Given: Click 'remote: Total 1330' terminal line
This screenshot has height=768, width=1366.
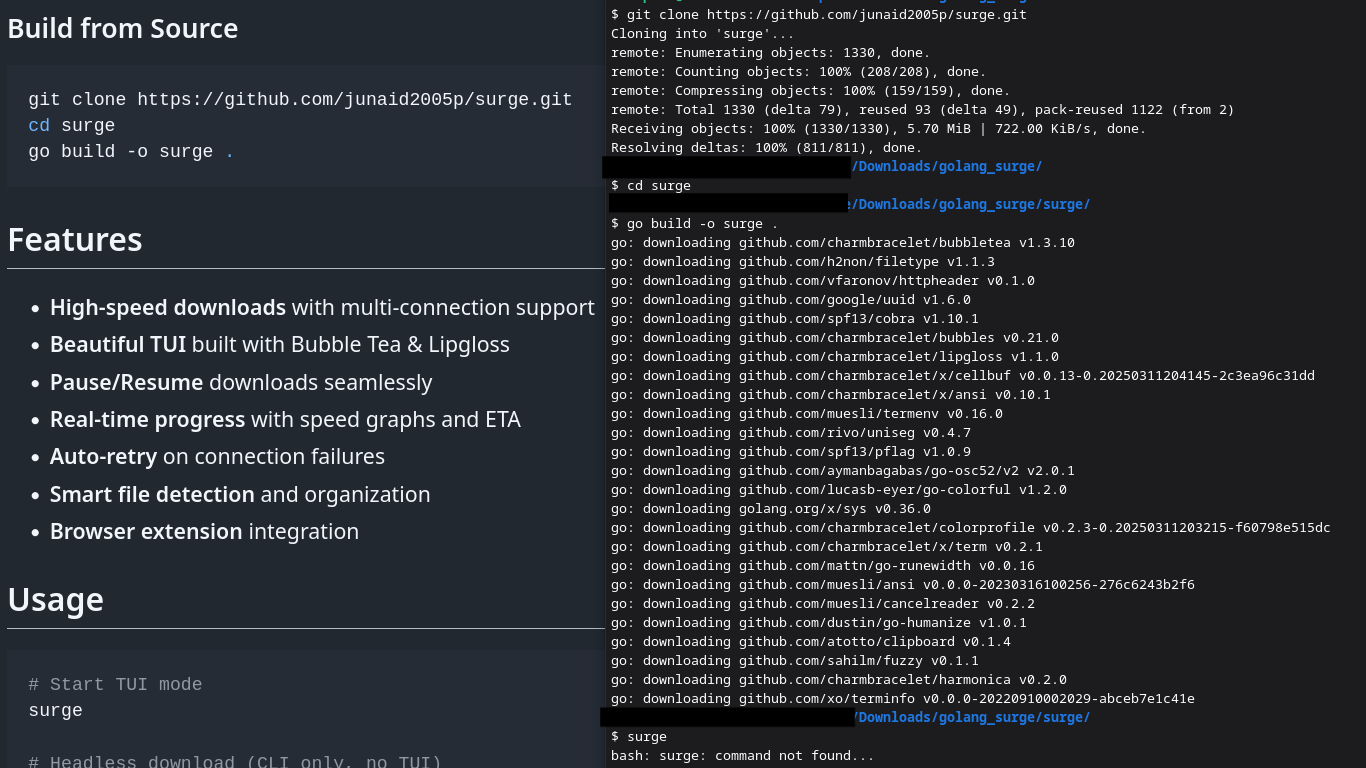Looking at the screenshot, I should pos(922,110).
